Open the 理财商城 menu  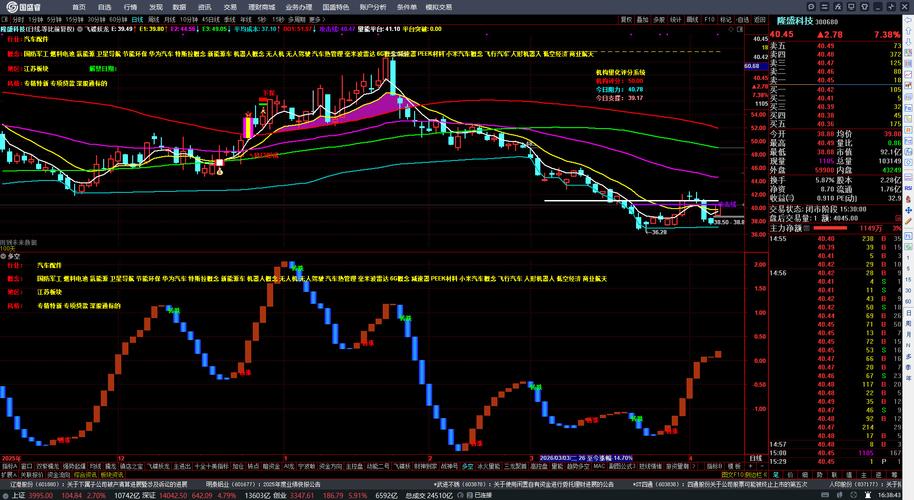(261, 7)
